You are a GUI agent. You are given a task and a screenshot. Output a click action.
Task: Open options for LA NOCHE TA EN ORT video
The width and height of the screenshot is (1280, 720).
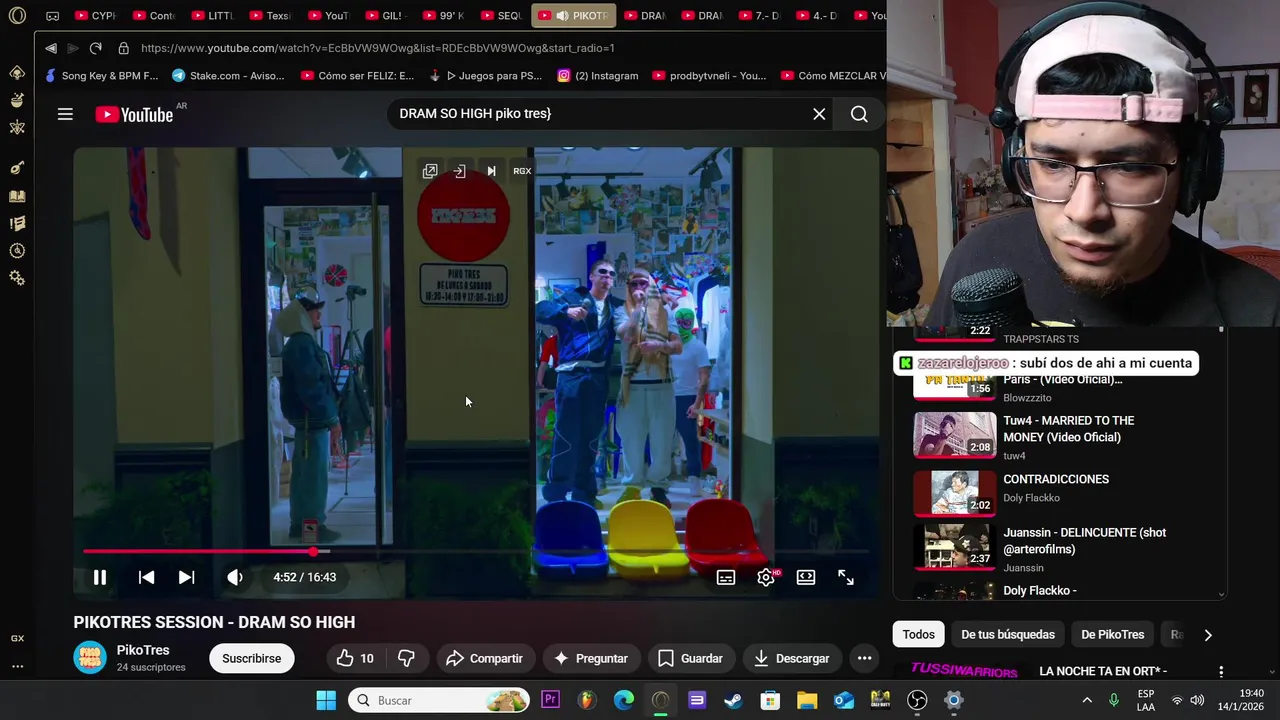pyautogui.click(x=1221, y=672)
